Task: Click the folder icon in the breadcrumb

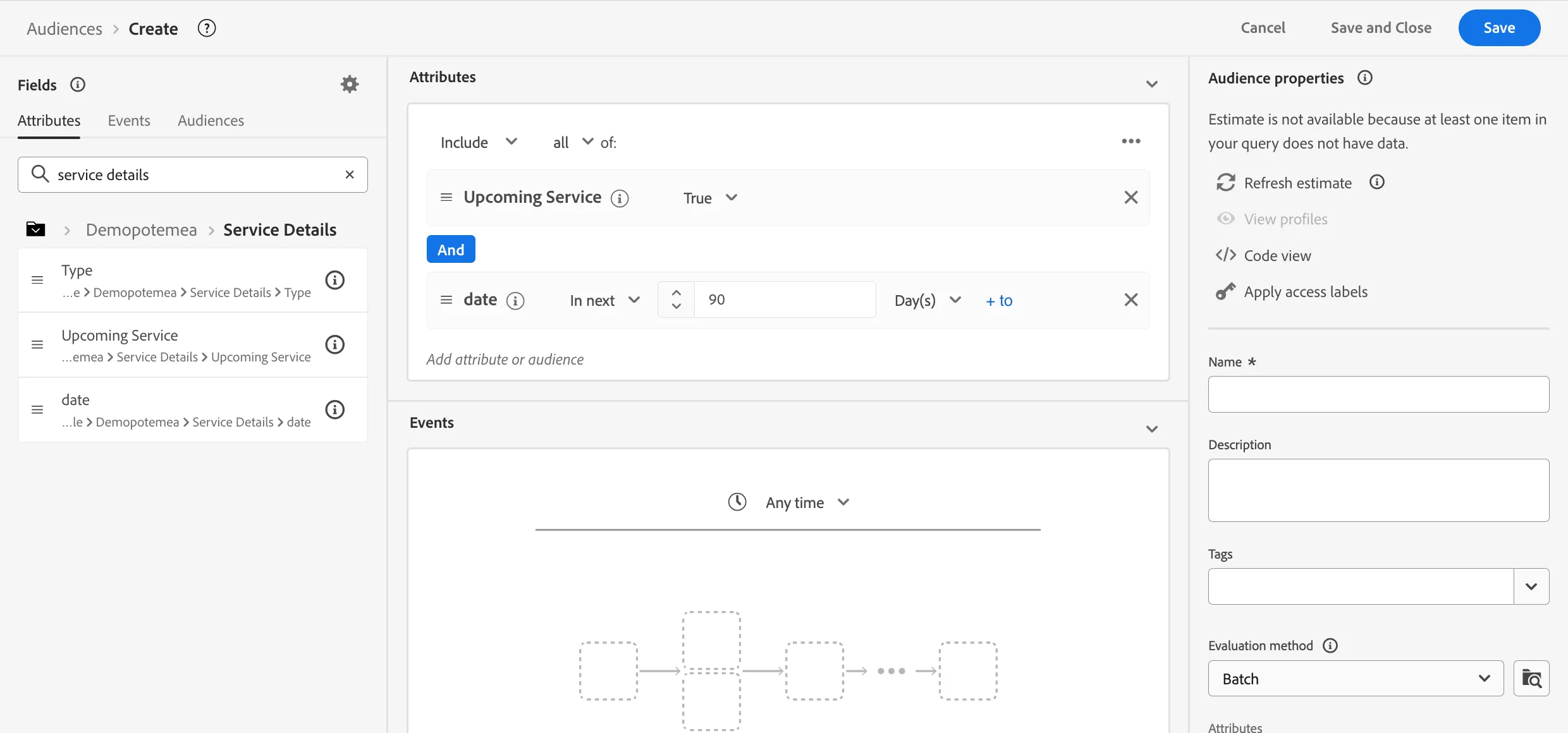Action: [x=35, y=229]
